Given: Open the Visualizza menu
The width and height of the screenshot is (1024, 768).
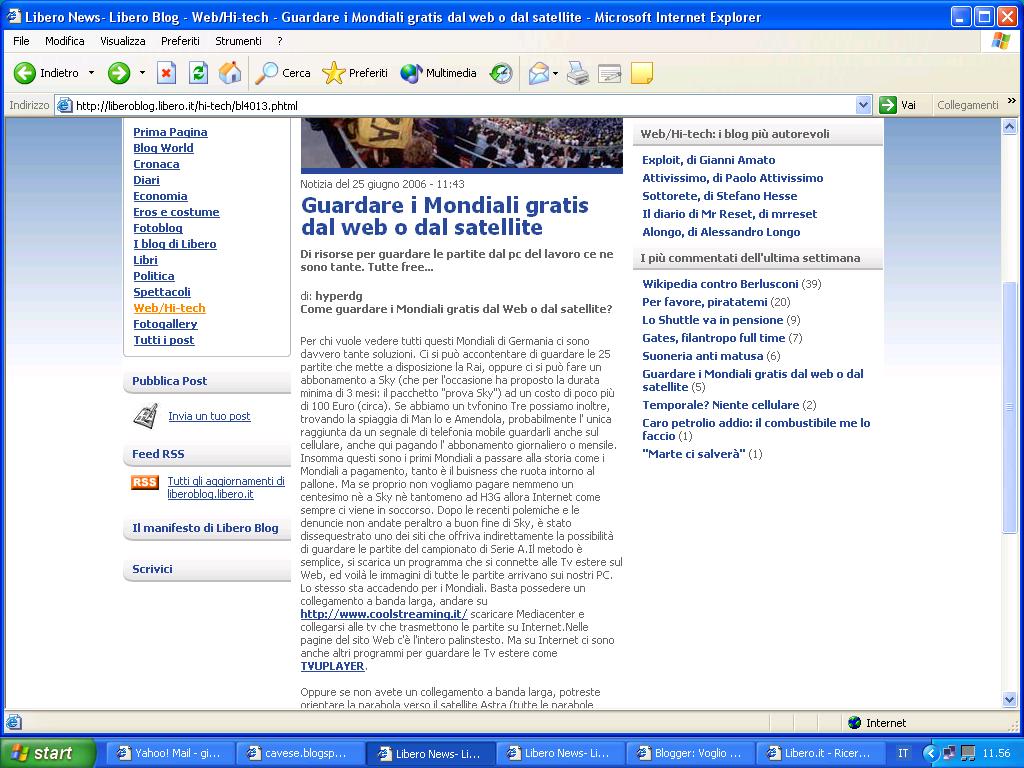Looking at the screenshot, I should (x=123, y=40).
